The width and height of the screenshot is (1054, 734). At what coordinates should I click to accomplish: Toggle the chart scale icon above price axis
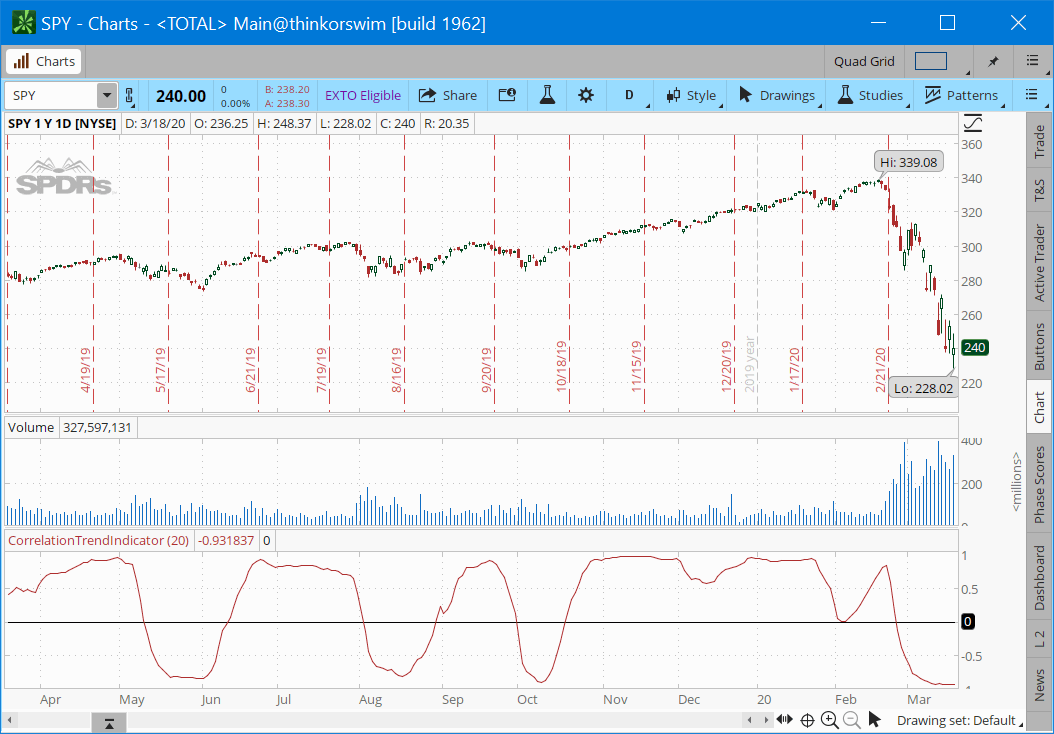[973, 123]
